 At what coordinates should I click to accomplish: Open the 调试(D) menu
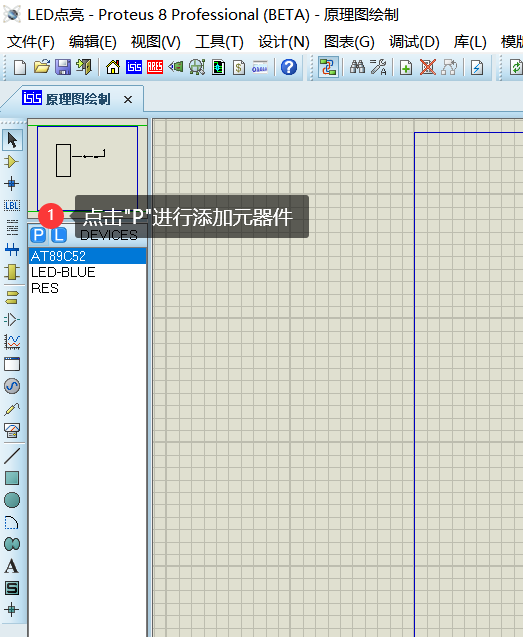414,42
